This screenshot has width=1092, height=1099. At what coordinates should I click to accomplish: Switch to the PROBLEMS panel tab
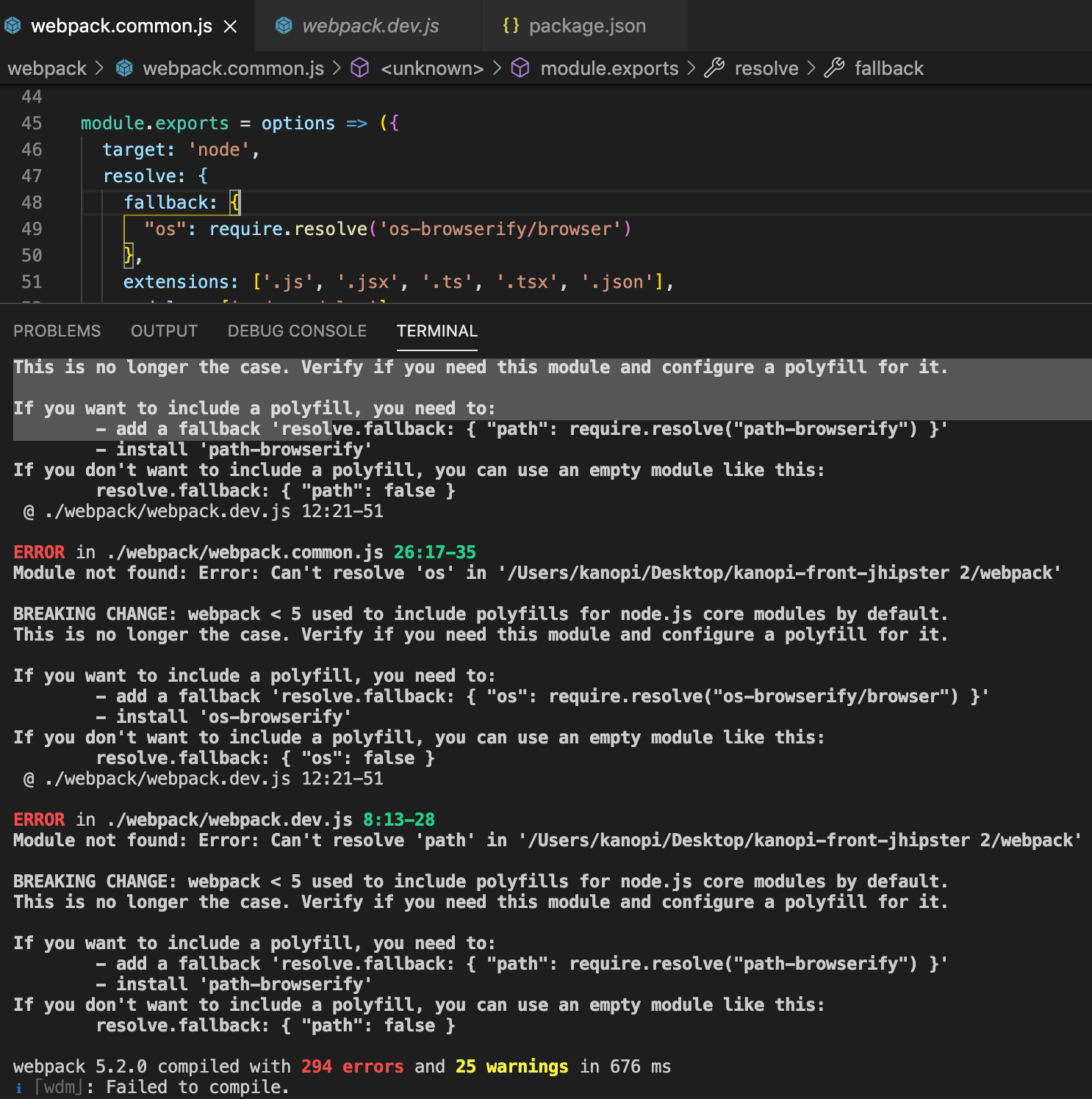(57, 331)
